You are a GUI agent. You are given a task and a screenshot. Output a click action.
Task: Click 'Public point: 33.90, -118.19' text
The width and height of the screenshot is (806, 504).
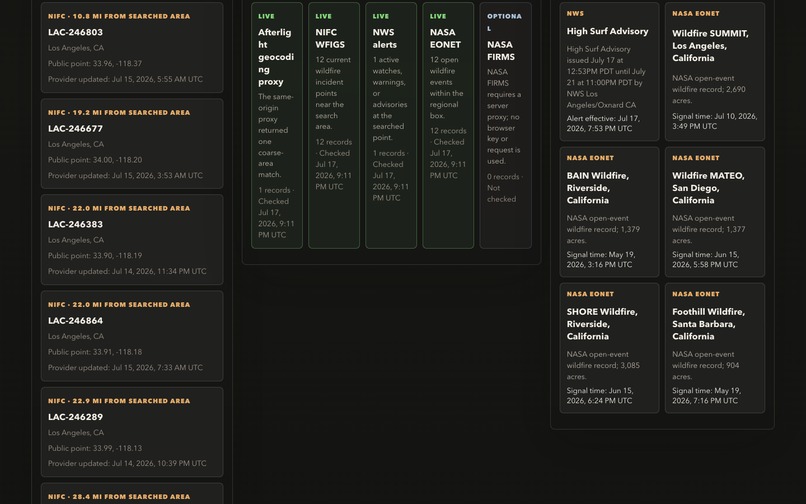[x=95, y=256]
